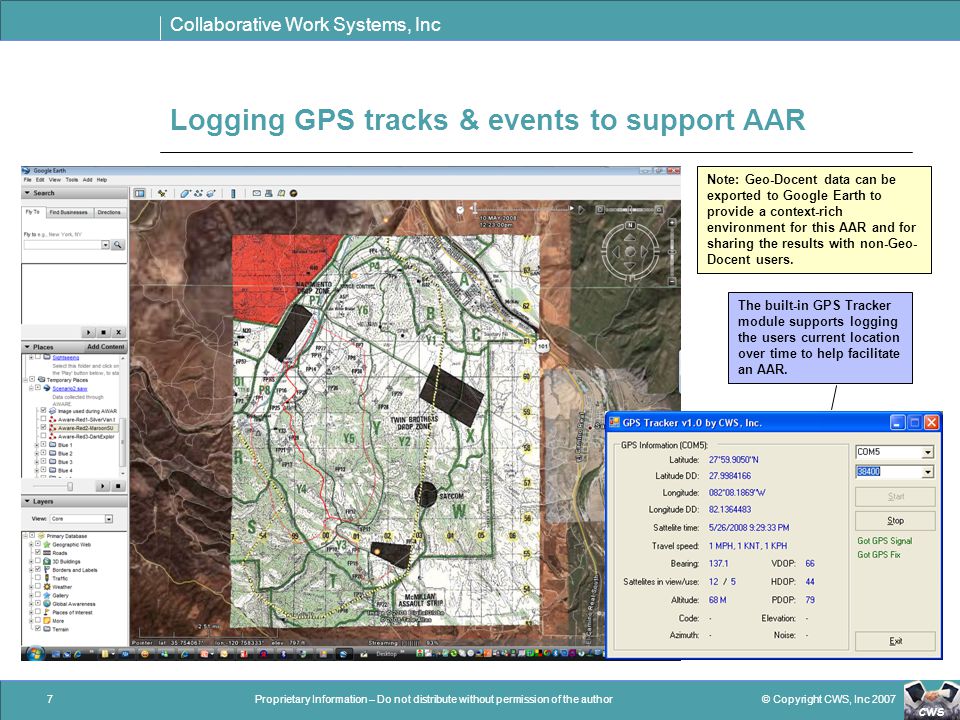Open the COM5 port dropdown
The width and height of the screenshot is (960, 720).
(x=928, y=452)
